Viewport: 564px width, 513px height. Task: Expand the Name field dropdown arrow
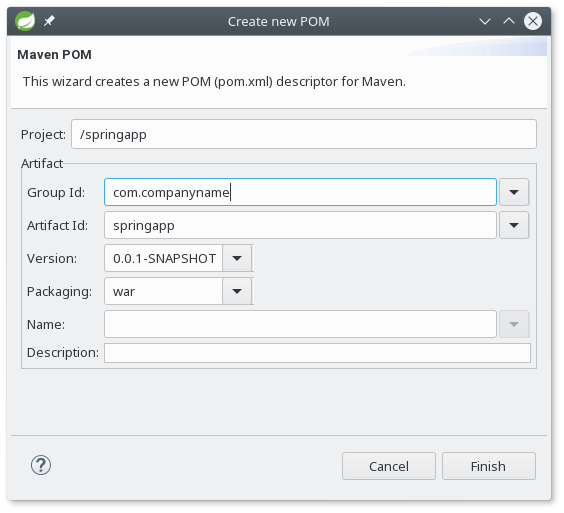(x=514, y=324)
